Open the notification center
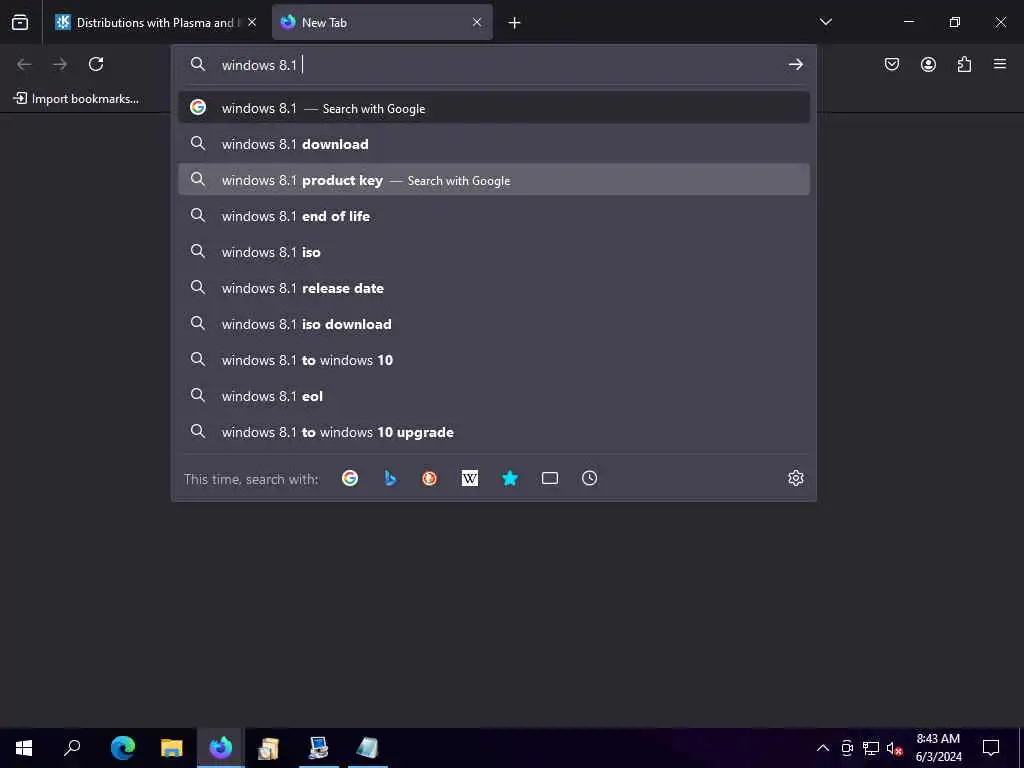This screenshot has width=1024, height=768. click(991, 748)
